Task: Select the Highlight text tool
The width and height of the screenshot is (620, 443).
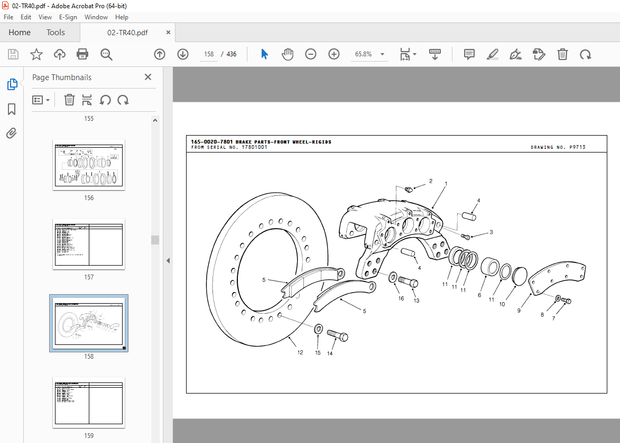Action: [x=492, y=54]
